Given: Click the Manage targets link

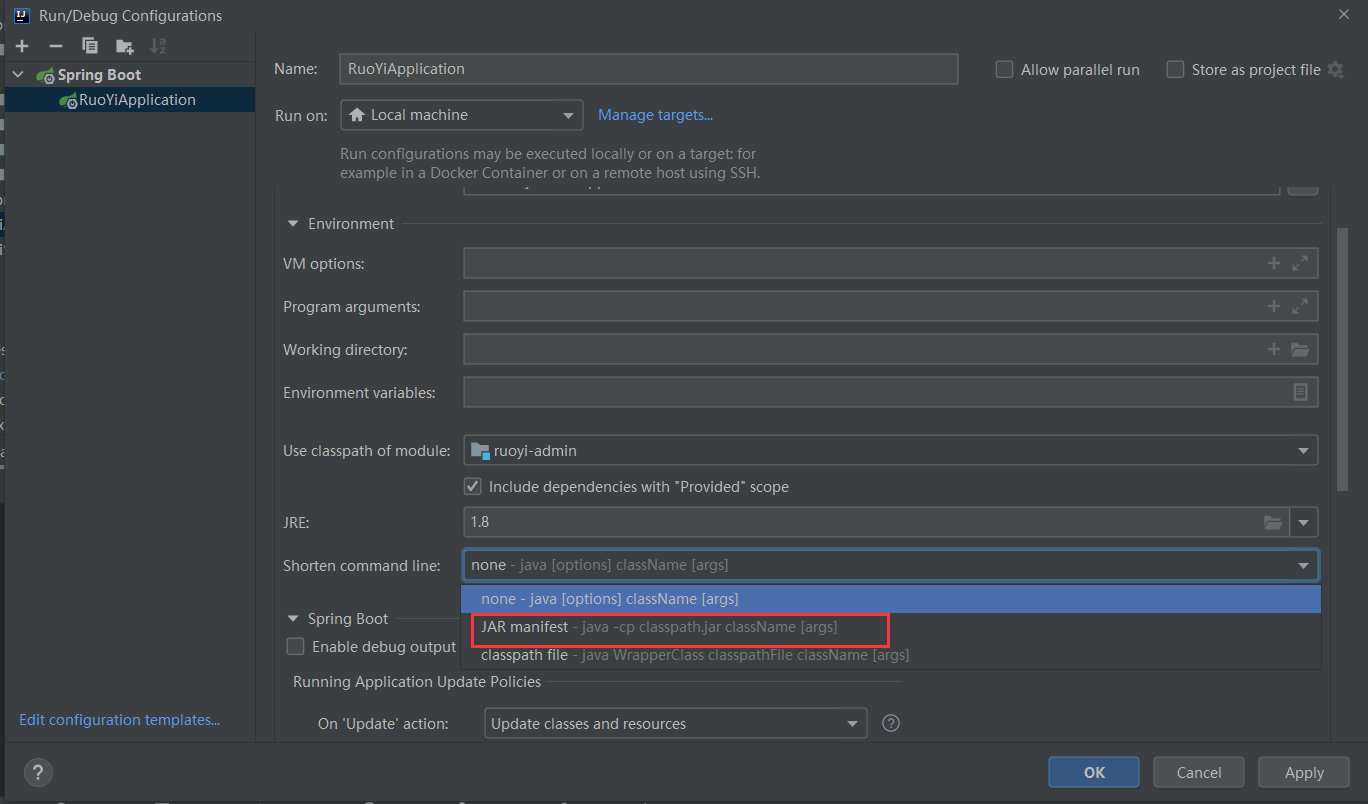Looking at the screenshot, I should pos(655,115).
